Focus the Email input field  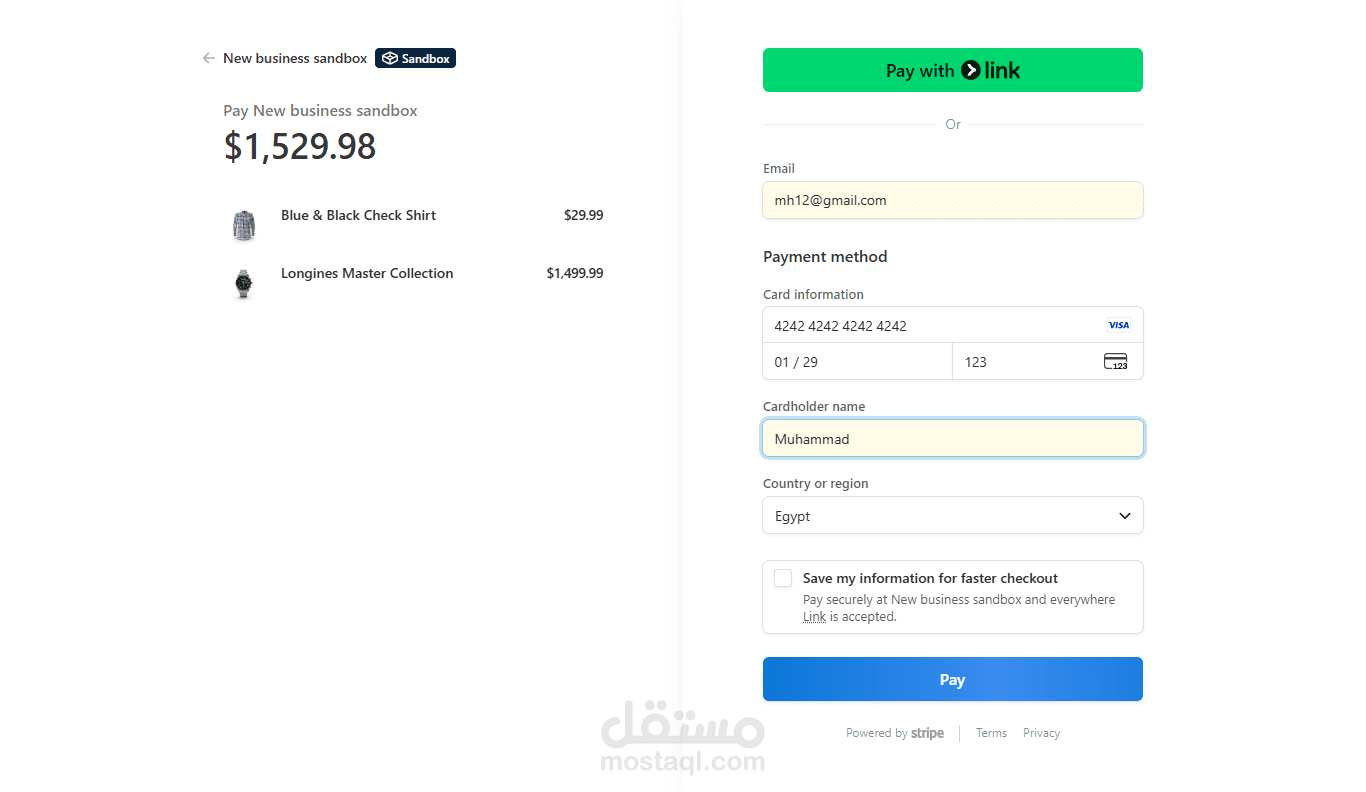(x=952, y=200)
